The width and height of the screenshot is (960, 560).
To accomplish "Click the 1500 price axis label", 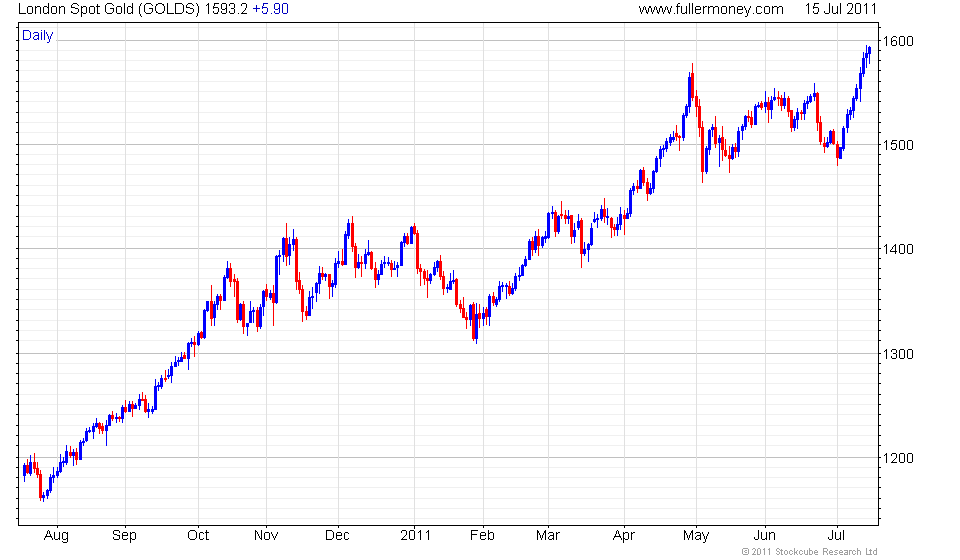I will [x=898, y=145].
